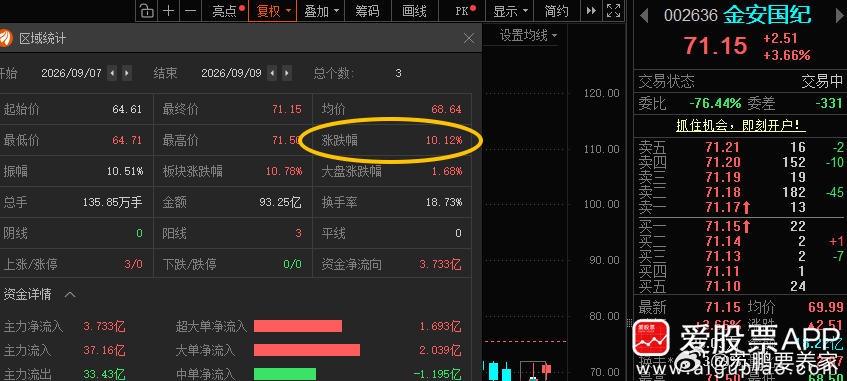
Task: Select the 卖五 price 71.21
Action: coord(722,147)
